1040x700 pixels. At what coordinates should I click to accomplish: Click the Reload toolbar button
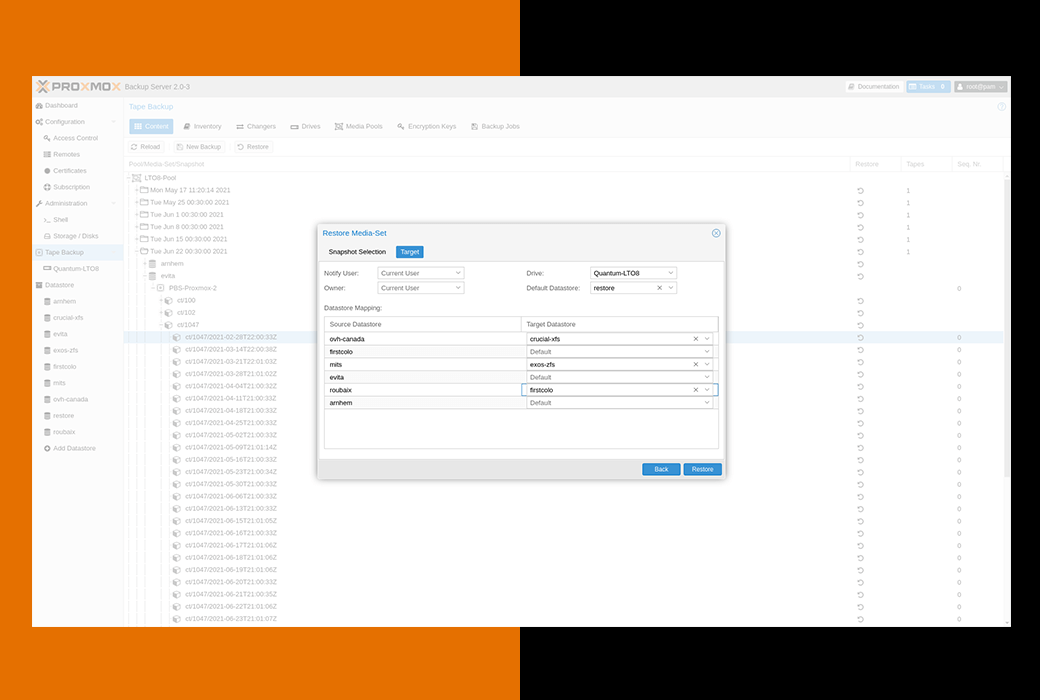145,147
